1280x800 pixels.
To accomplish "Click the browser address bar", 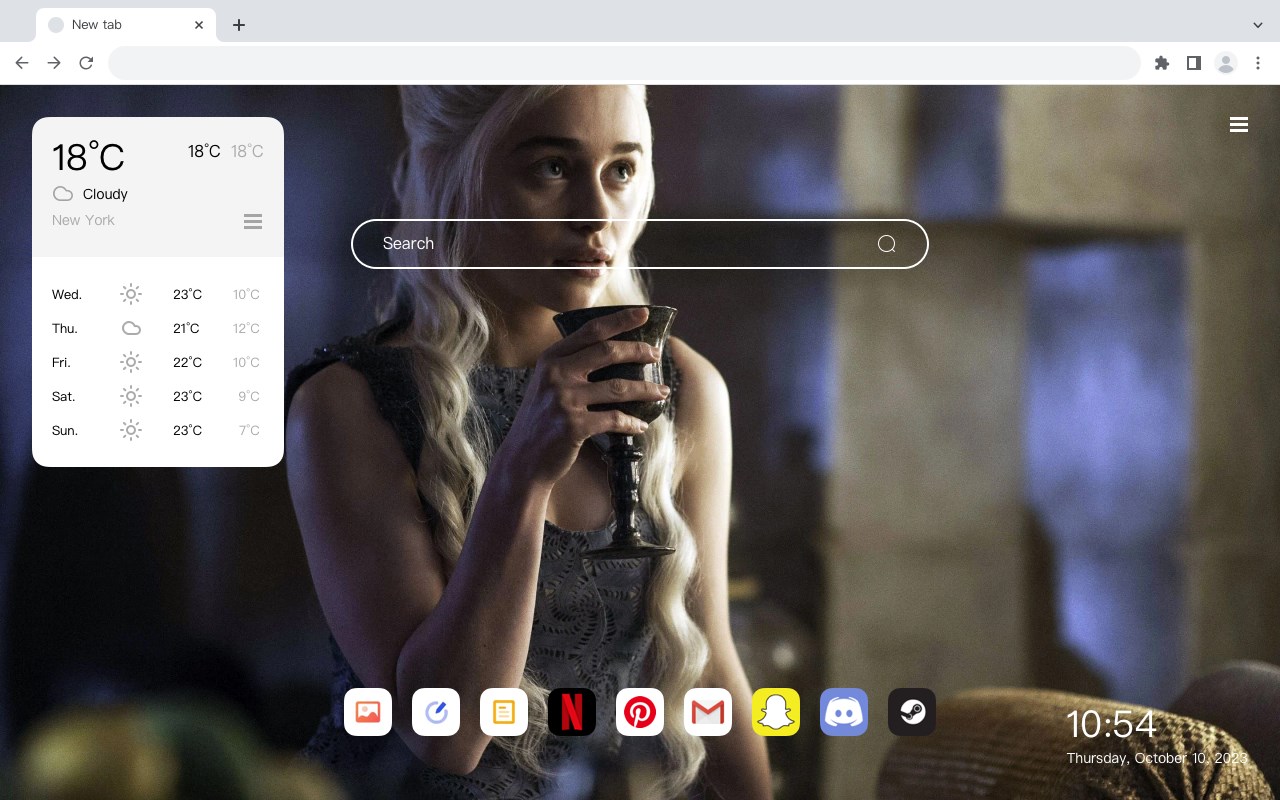I will pos(624,63).
